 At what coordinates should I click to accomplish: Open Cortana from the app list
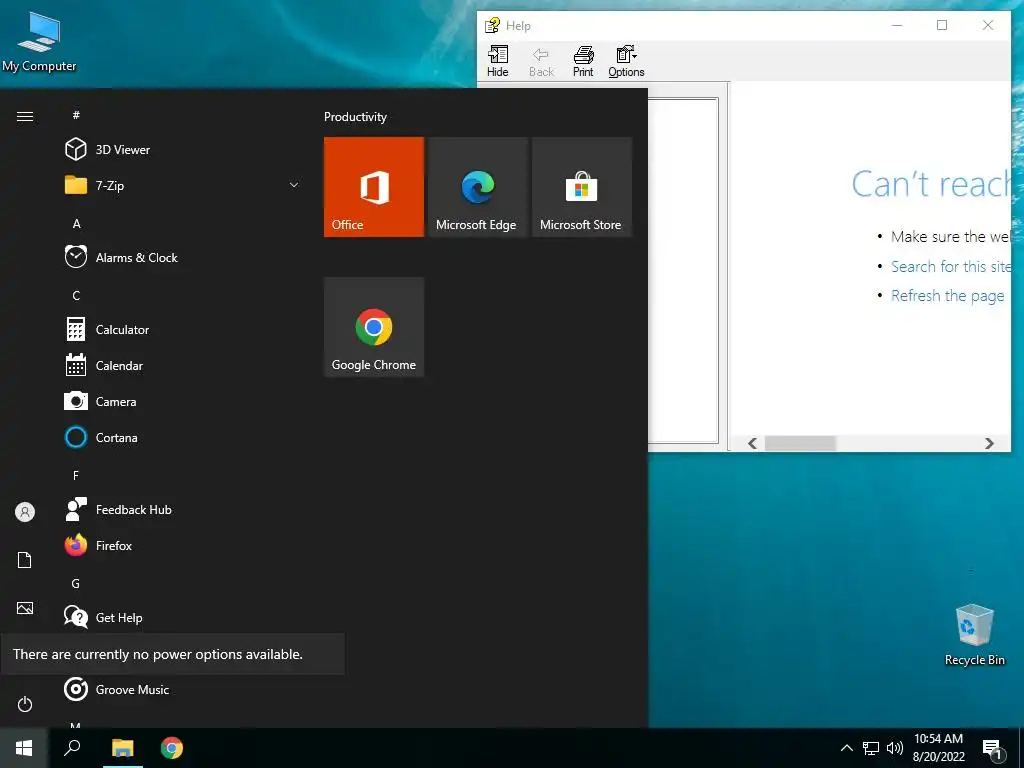[x=183, y=438]
